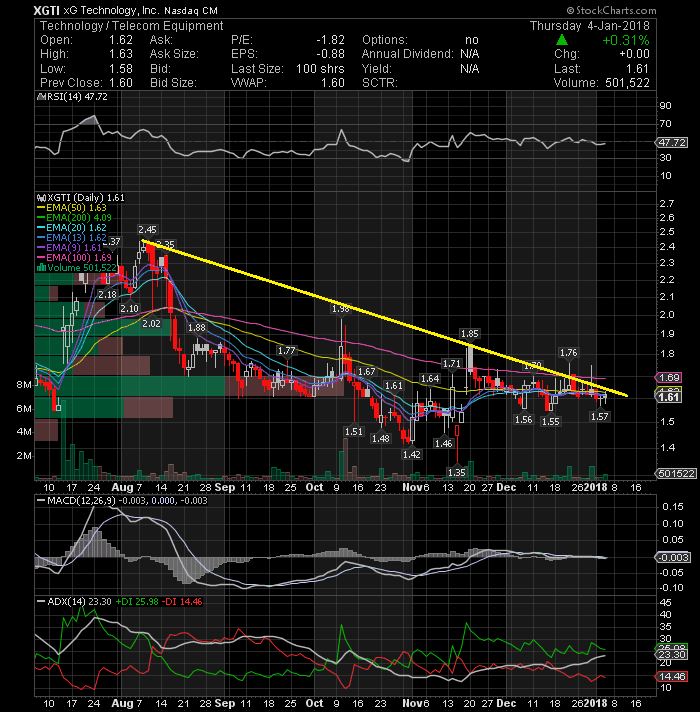Click the candlestick icon beside XGTI (Daily)
This screenshot has height=712, width=700.
coord(41,198)
